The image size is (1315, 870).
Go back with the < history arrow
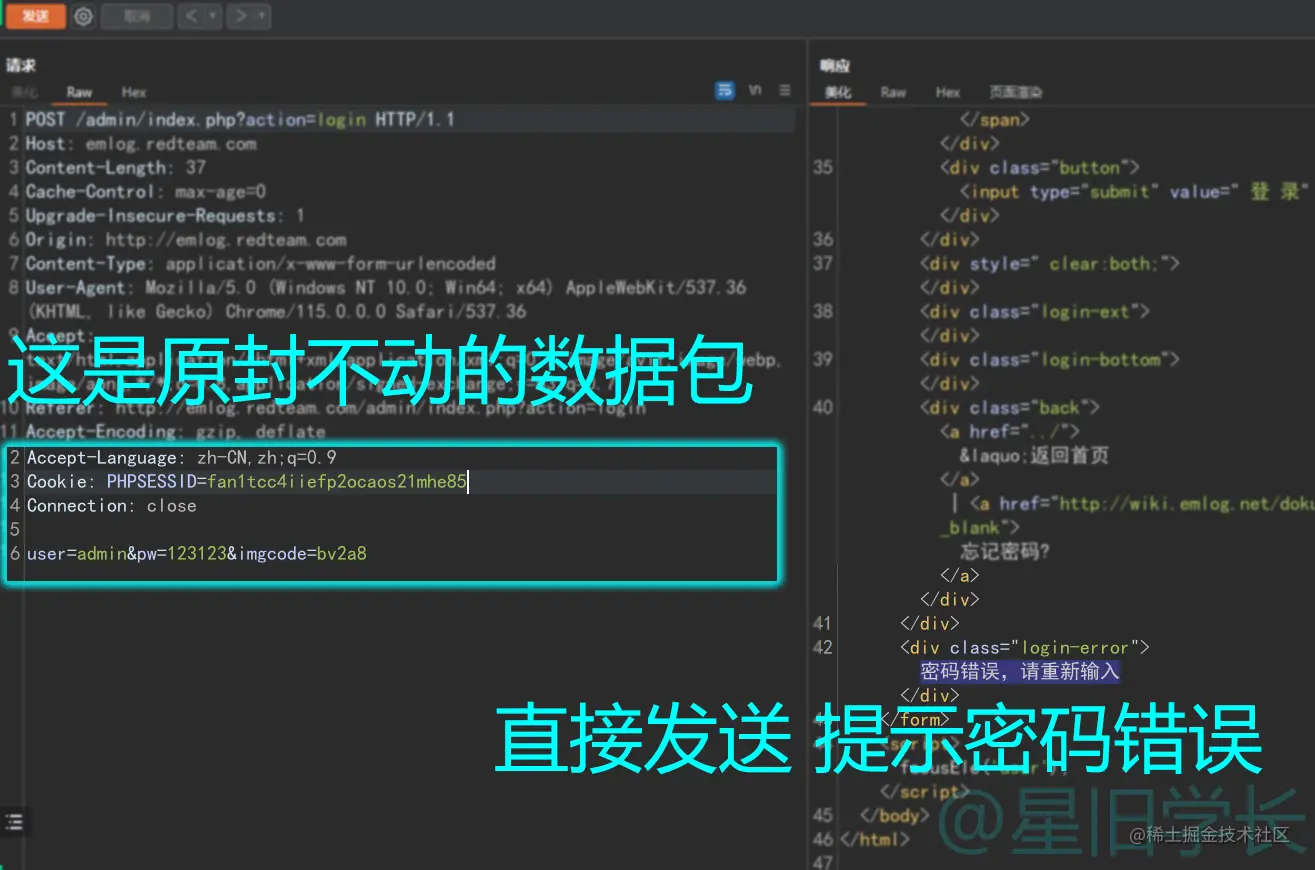(x=190, y=16)
